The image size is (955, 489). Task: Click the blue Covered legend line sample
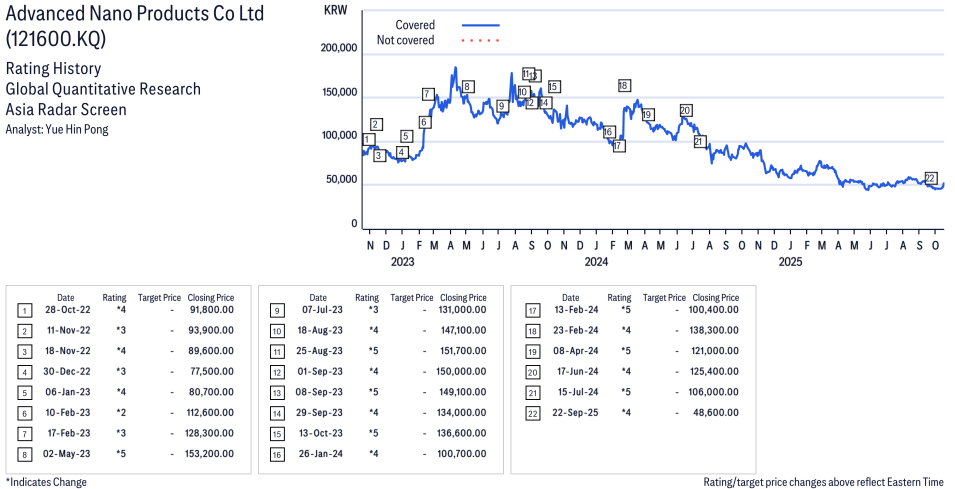click(480, 25)
